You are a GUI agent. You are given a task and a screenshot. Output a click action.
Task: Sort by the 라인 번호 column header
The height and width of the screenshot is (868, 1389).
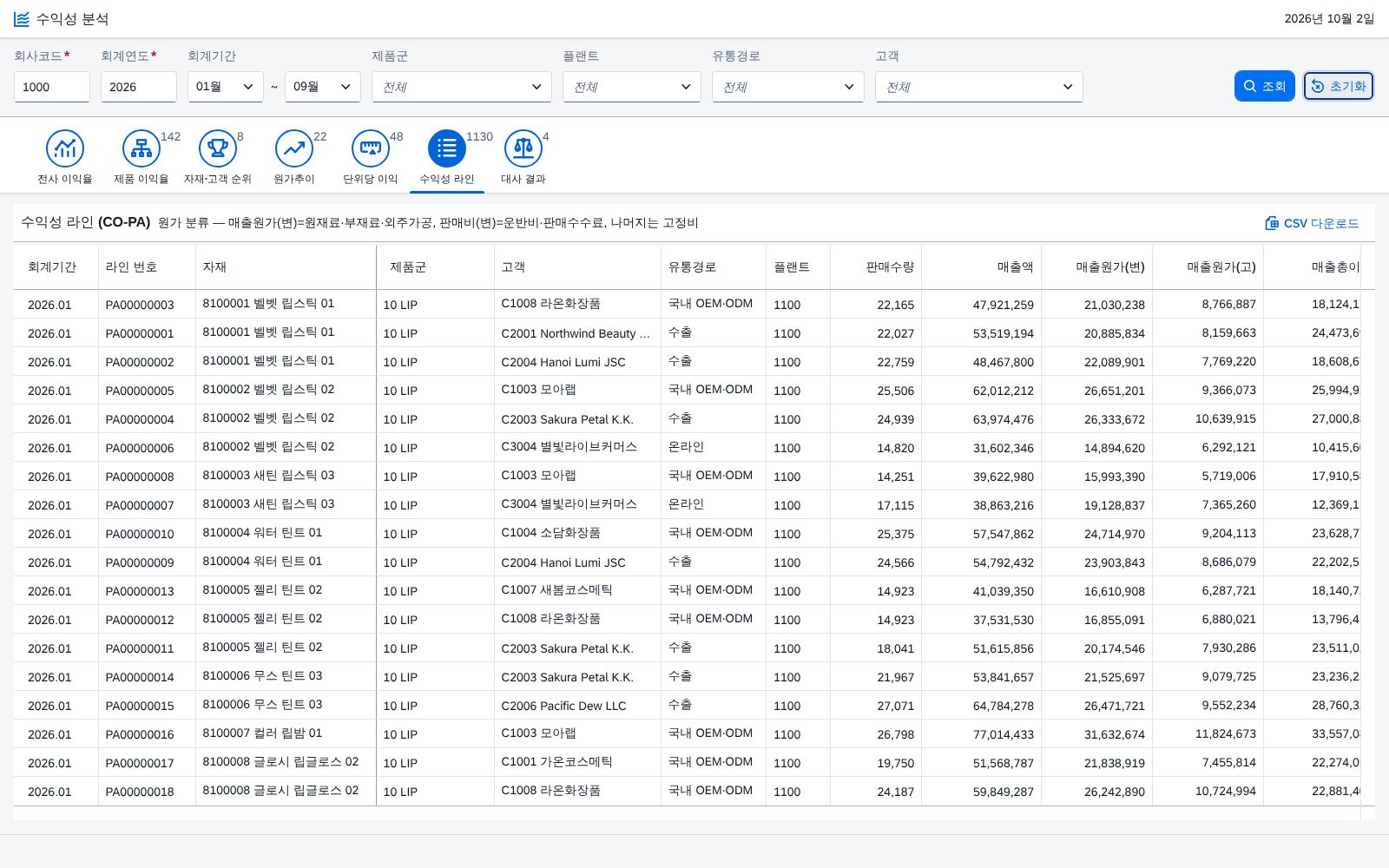[x=147, y=267]
